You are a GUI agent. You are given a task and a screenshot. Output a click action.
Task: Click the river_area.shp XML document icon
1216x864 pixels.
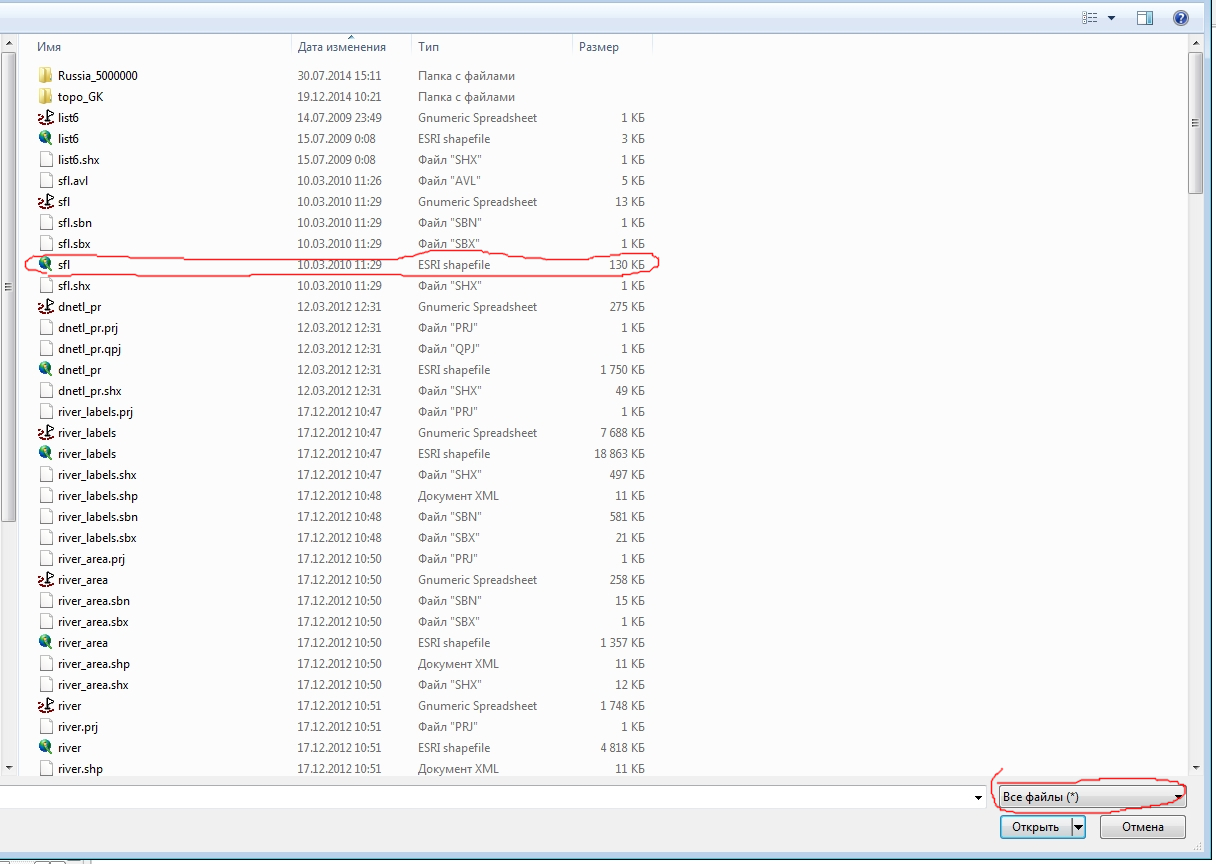point(45,664)
